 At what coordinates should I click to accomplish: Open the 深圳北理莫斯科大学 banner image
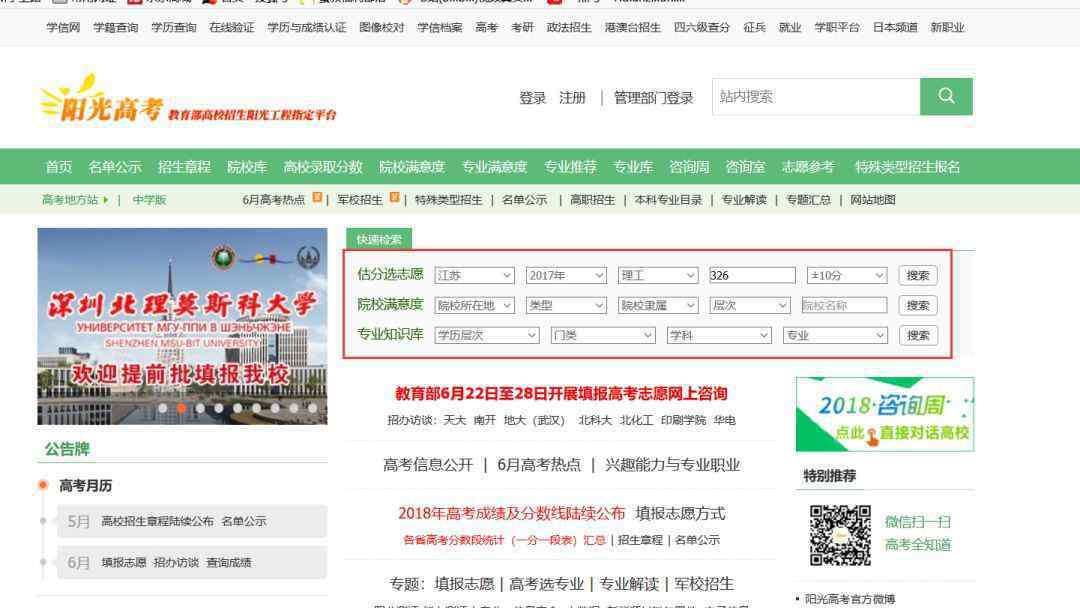pyautogui.click(x=182, y=326)
